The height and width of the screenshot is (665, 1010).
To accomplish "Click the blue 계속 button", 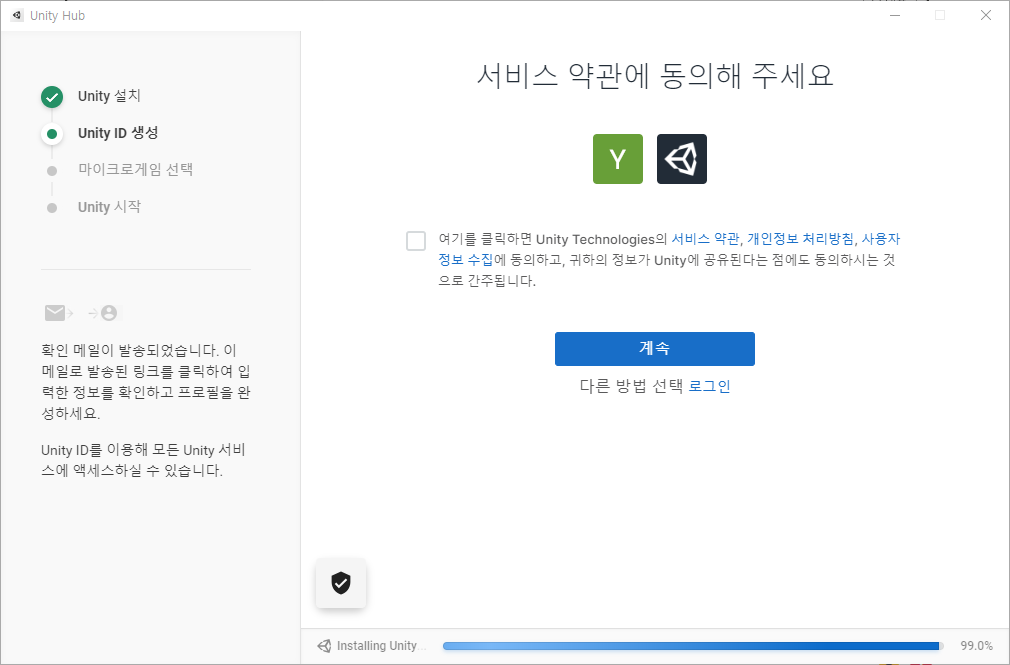I will [654, 349].
